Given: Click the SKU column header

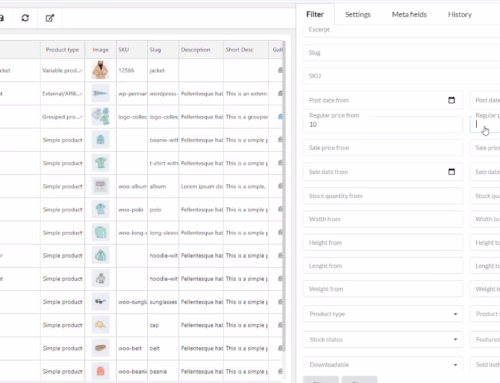Looking at the screenshot, I should click(x=132, y=50).
